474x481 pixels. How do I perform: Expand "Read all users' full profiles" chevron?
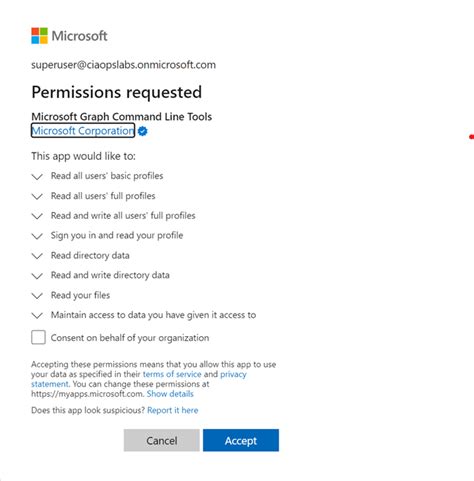pos(37,196)
